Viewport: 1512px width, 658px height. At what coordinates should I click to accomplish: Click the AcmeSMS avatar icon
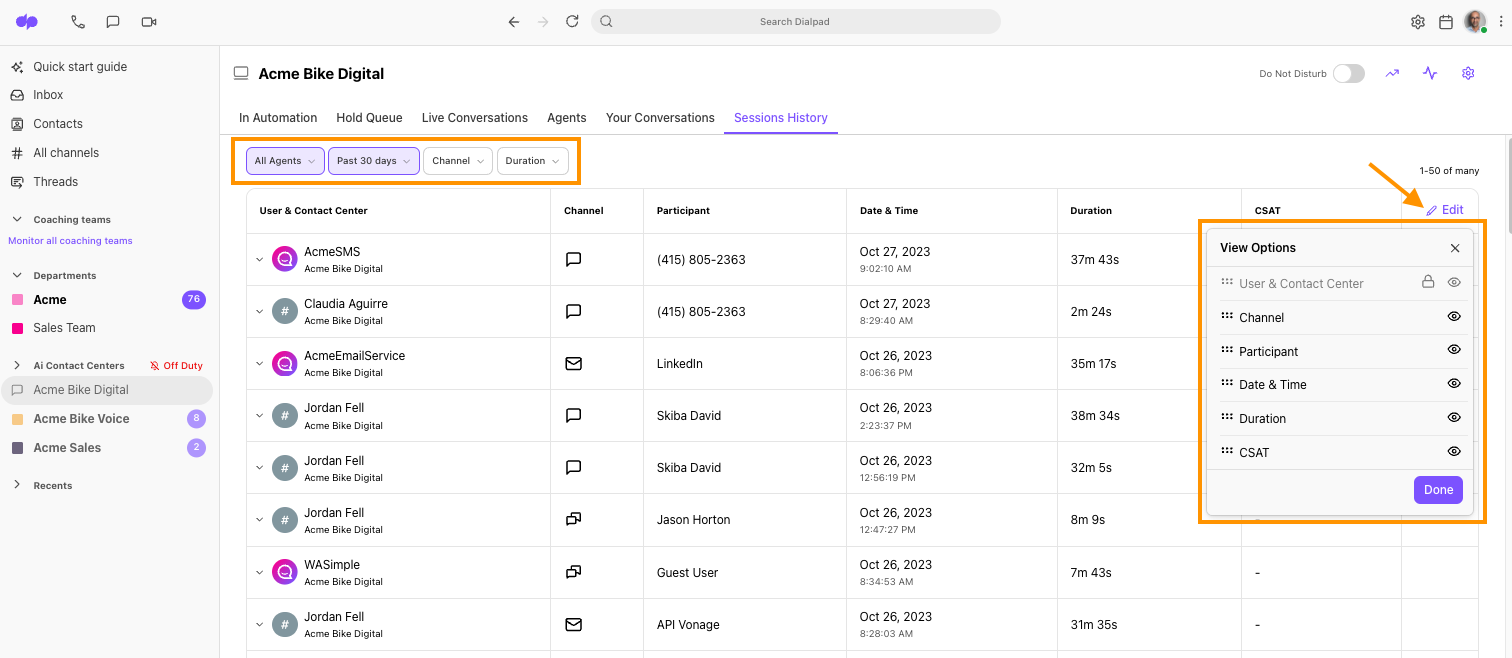[x=285, y=259]
